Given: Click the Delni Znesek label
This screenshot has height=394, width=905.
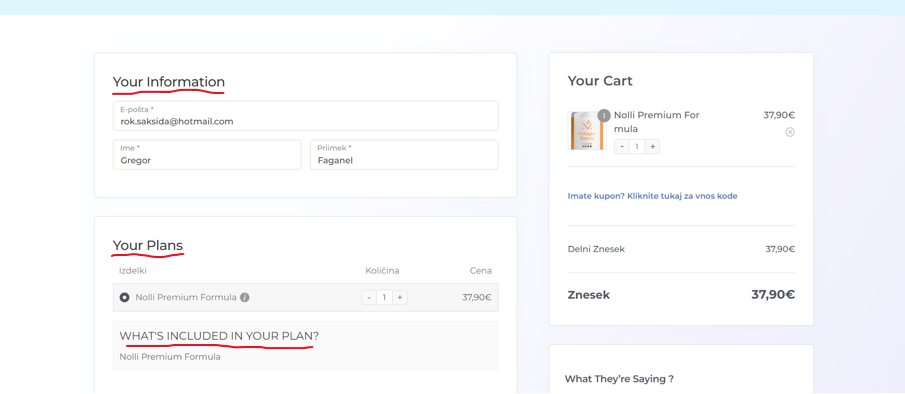Looking at the screenshot, I should pyautogui.click(x=596, y=249).
